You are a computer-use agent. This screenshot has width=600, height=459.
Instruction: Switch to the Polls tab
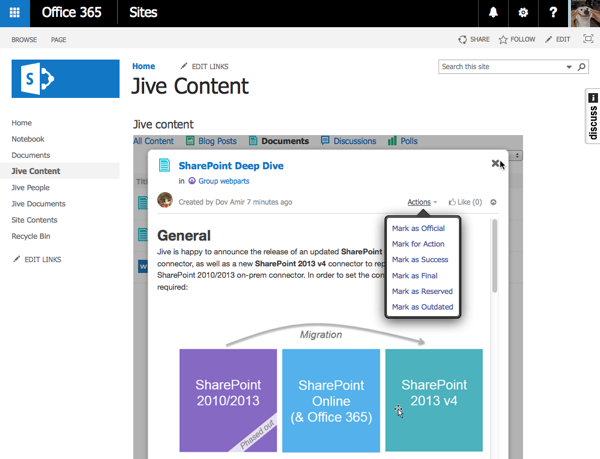point(403,141)
